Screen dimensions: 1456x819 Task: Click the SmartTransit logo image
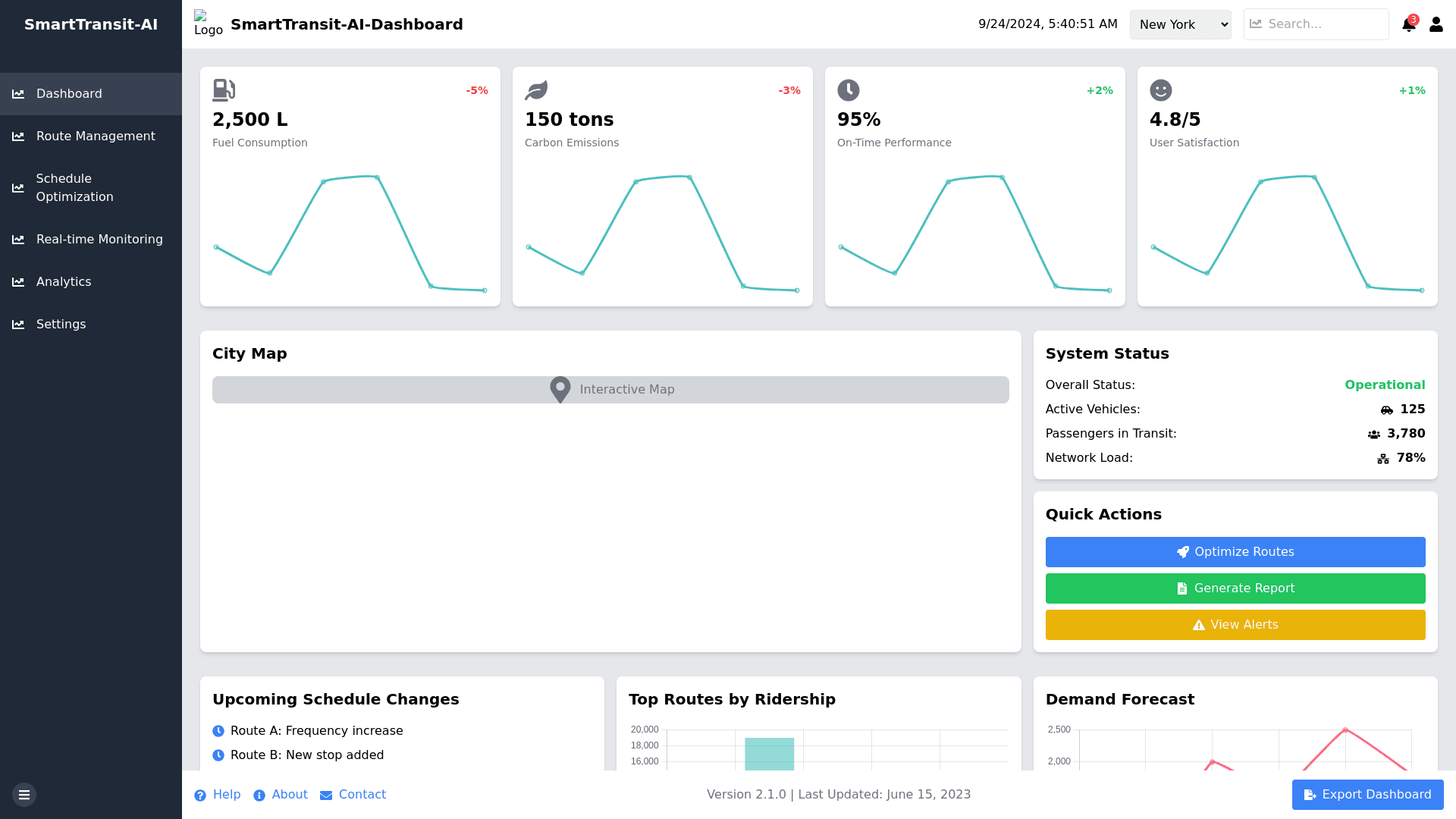208,24
